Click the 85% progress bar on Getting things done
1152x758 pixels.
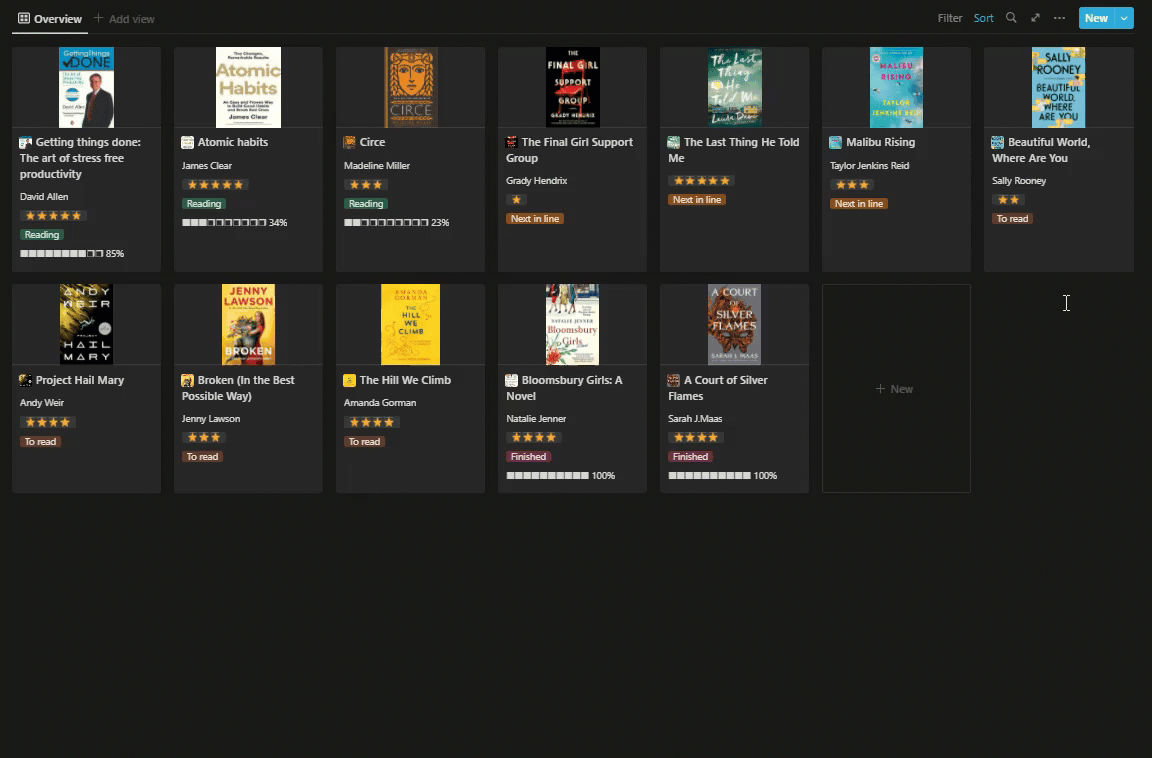point(72,253)
